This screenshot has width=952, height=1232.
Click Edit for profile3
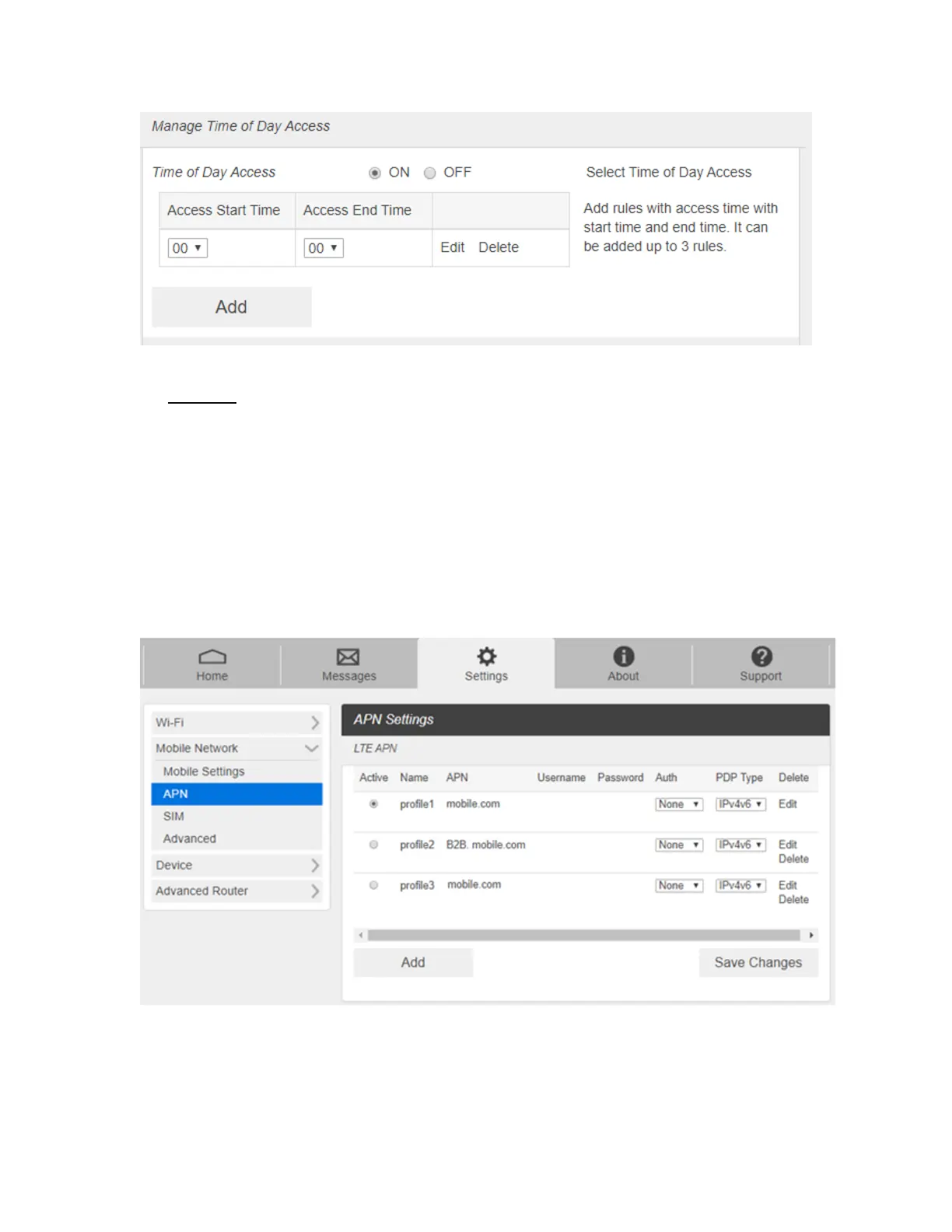coord(788,885)
